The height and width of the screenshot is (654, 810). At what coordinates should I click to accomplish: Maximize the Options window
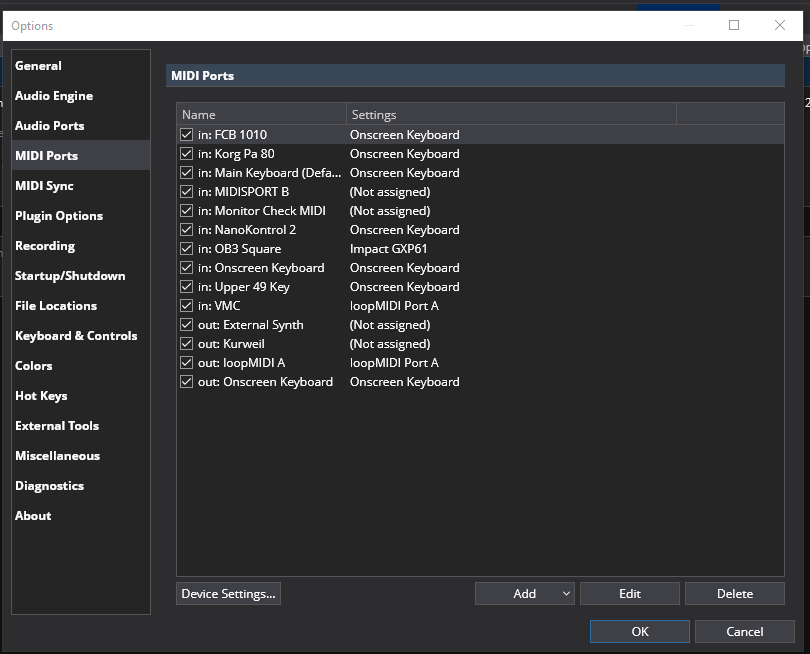click(x=734, y=26)
